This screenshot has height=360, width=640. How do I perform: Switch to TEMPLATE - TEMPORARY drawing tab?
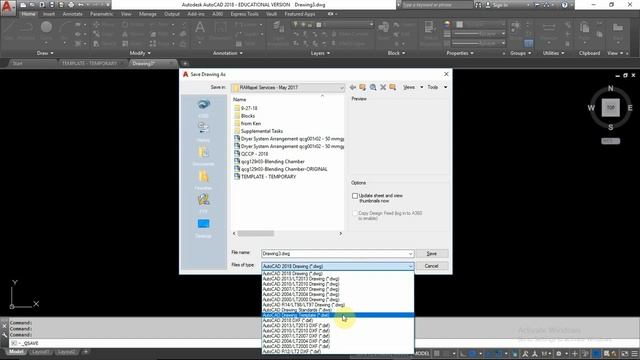coord(89,63)
